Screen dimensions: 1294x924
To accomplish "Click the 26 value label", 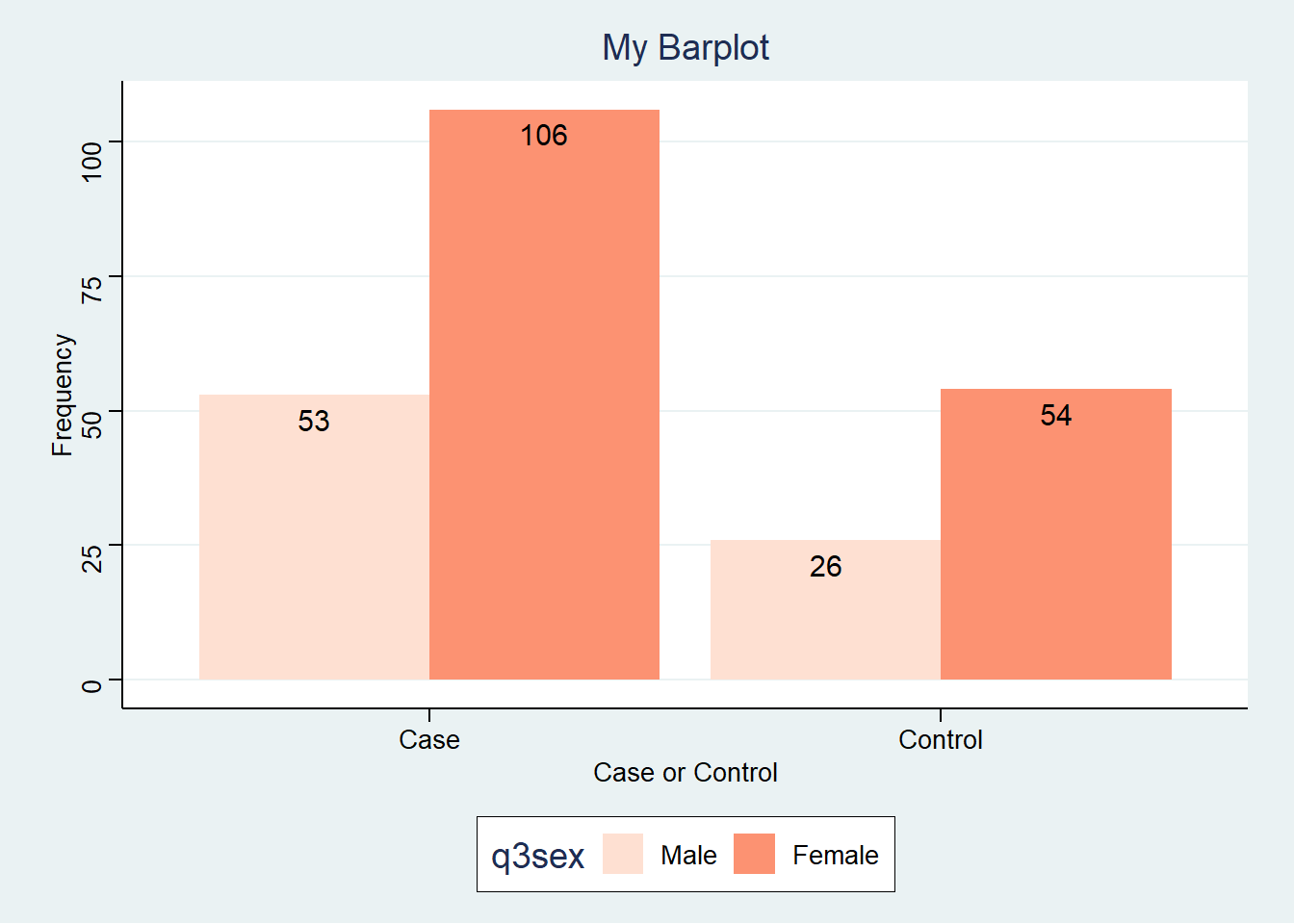I will pyautogui.click(x=825, y=567).
